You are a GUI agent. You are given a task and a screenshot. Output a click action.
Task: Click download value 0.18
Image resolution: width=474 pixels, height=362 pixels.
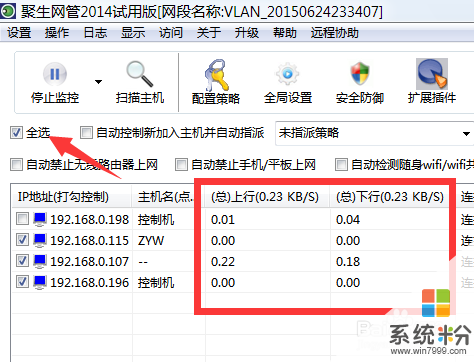(348, 262)
